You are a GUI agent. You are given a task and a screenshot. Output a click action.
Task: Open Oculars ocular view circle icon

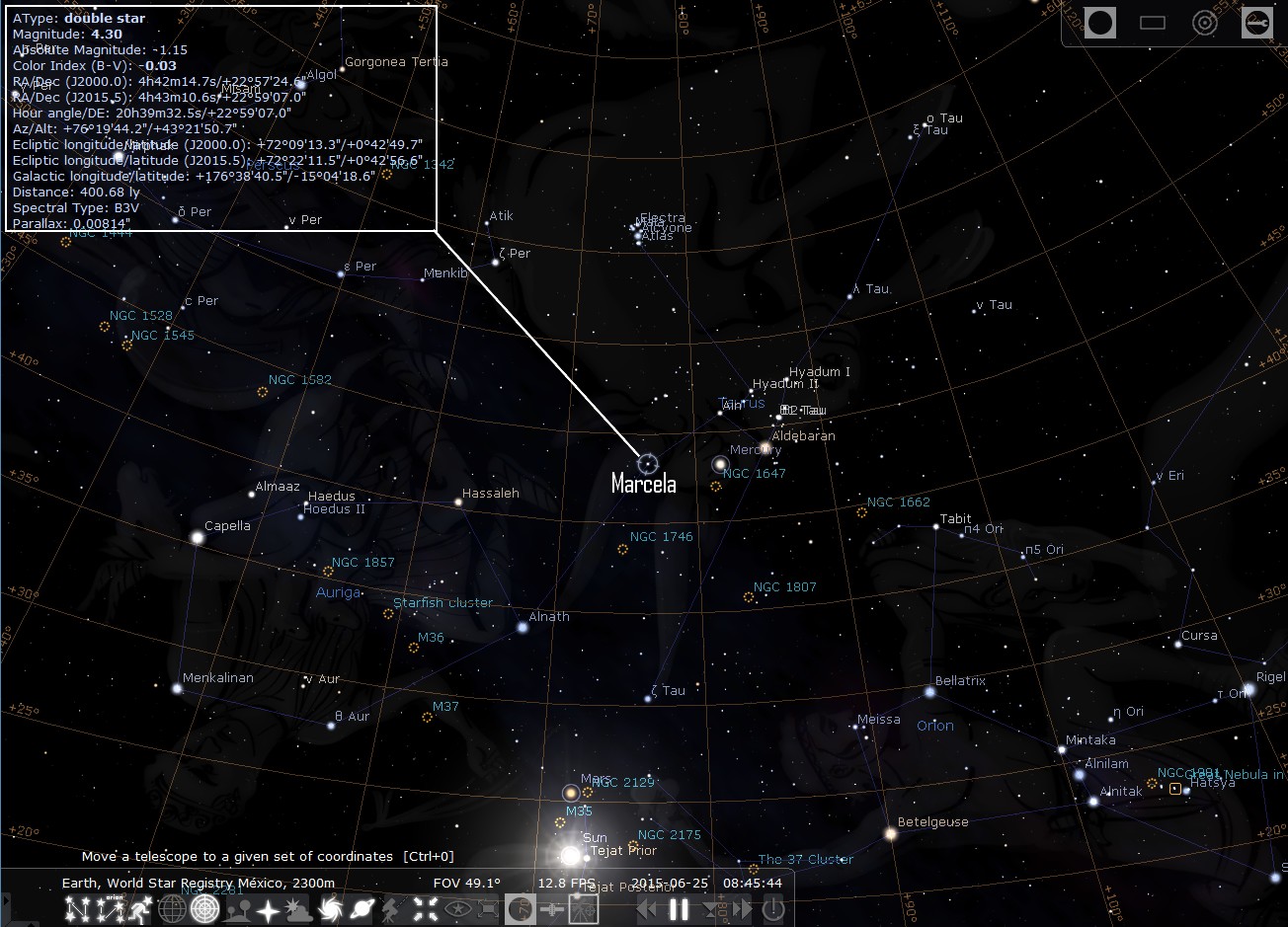[1100, 23]
